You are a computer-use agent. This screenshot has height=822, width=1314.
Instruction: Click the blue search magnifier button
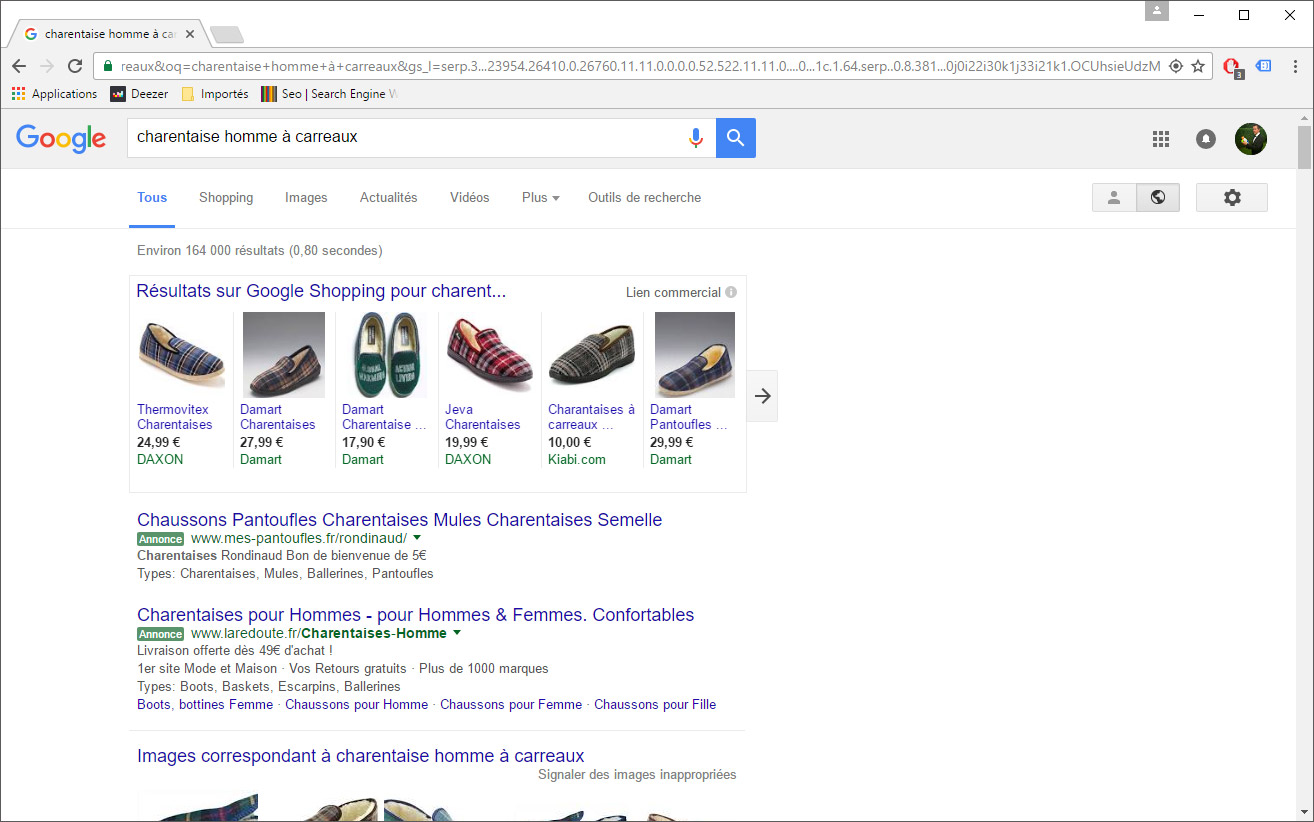point(736,138)
